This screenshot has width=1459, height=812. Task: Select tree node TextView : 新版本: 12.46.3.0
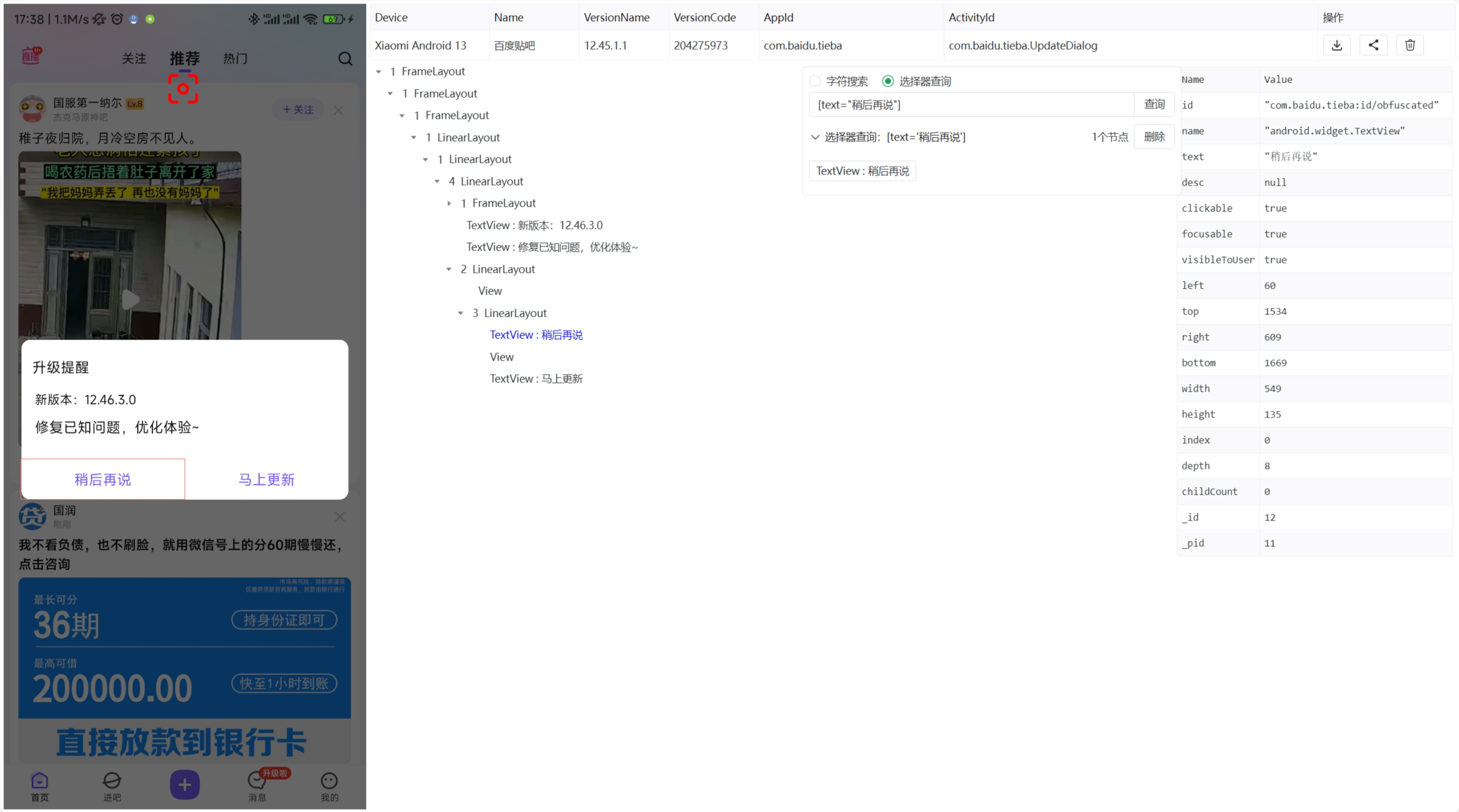tap(534, 225)
